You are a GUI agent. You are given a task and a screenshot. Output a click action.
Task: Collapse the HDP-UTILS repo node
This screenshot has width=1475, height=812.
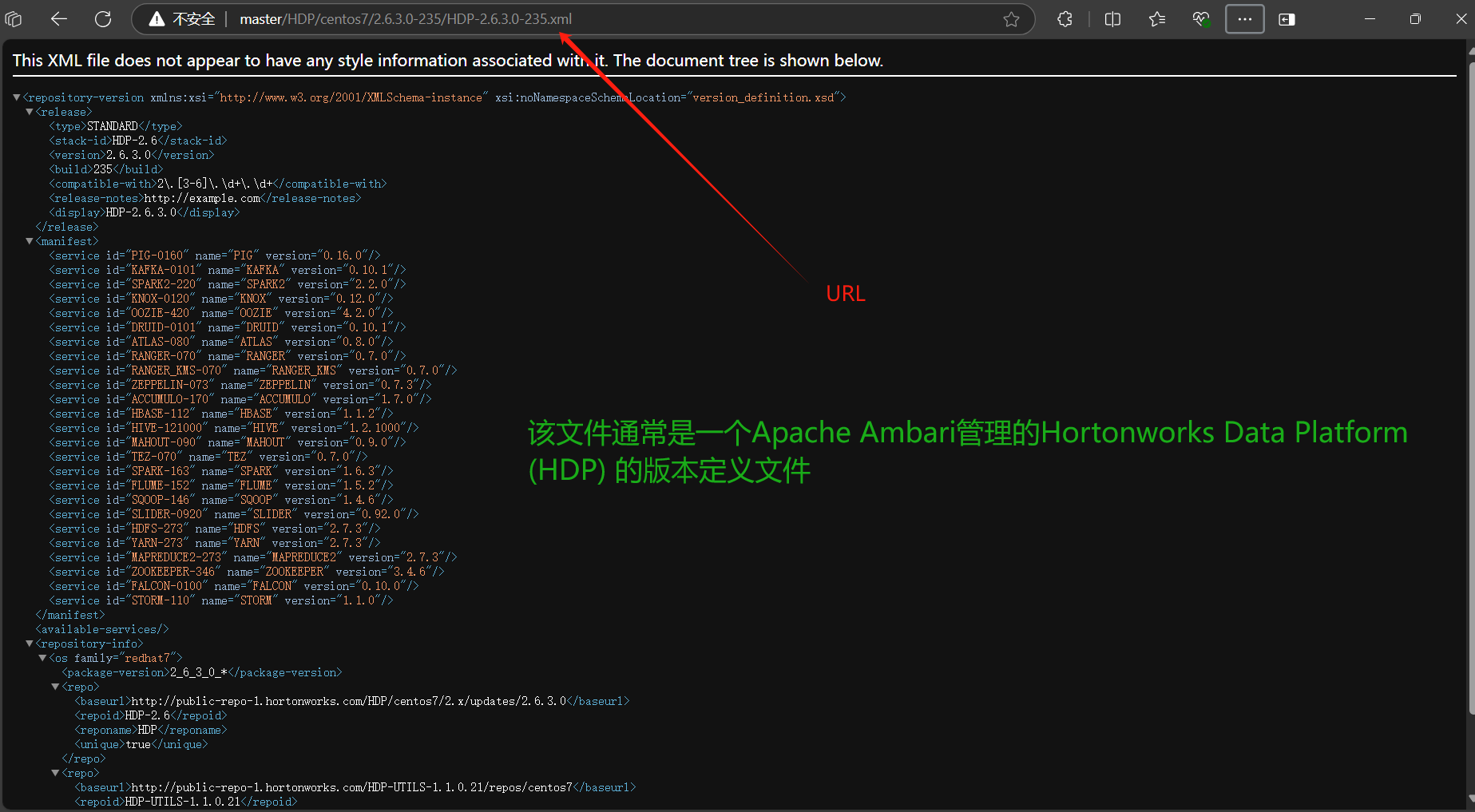[x=55, y=773]
